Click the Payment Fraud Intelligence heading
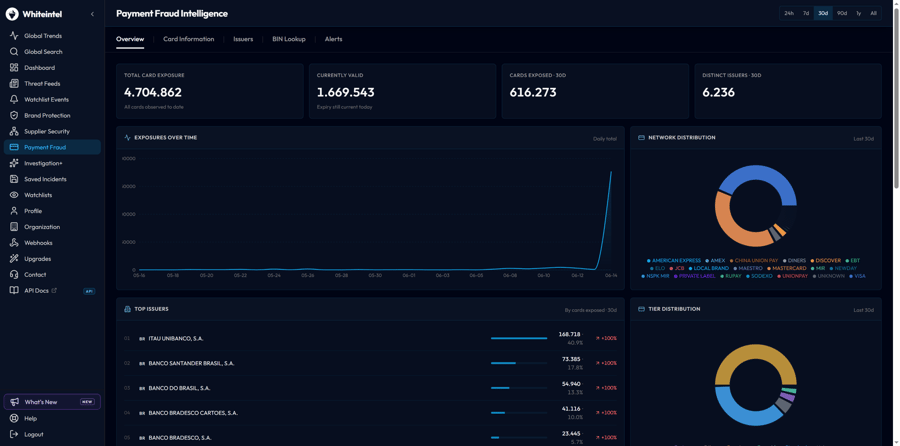 tap(172, 14)
